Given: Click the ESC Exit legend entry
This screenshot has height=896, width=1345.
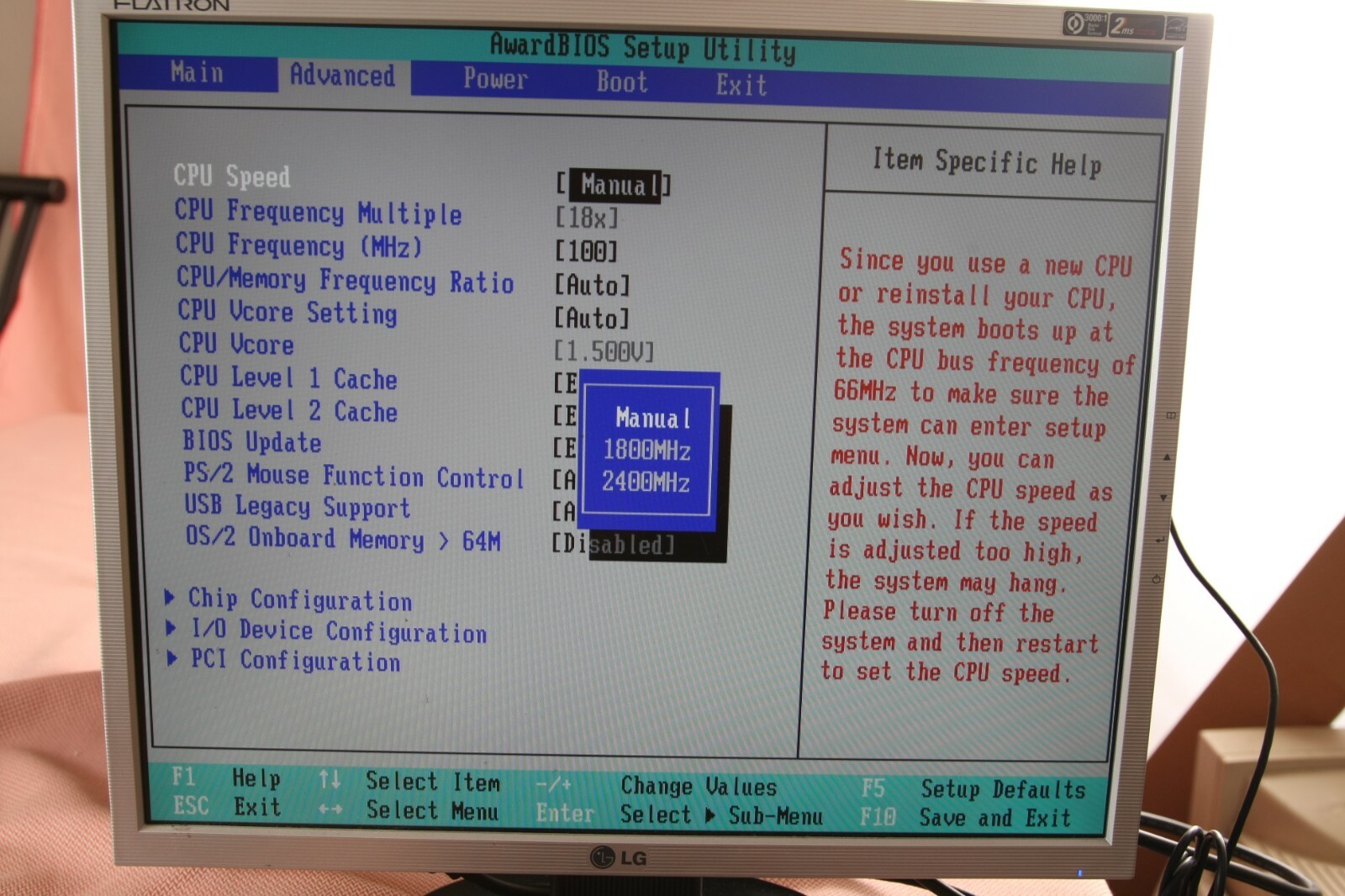Looking at the screenshot, I should (227, 807).
